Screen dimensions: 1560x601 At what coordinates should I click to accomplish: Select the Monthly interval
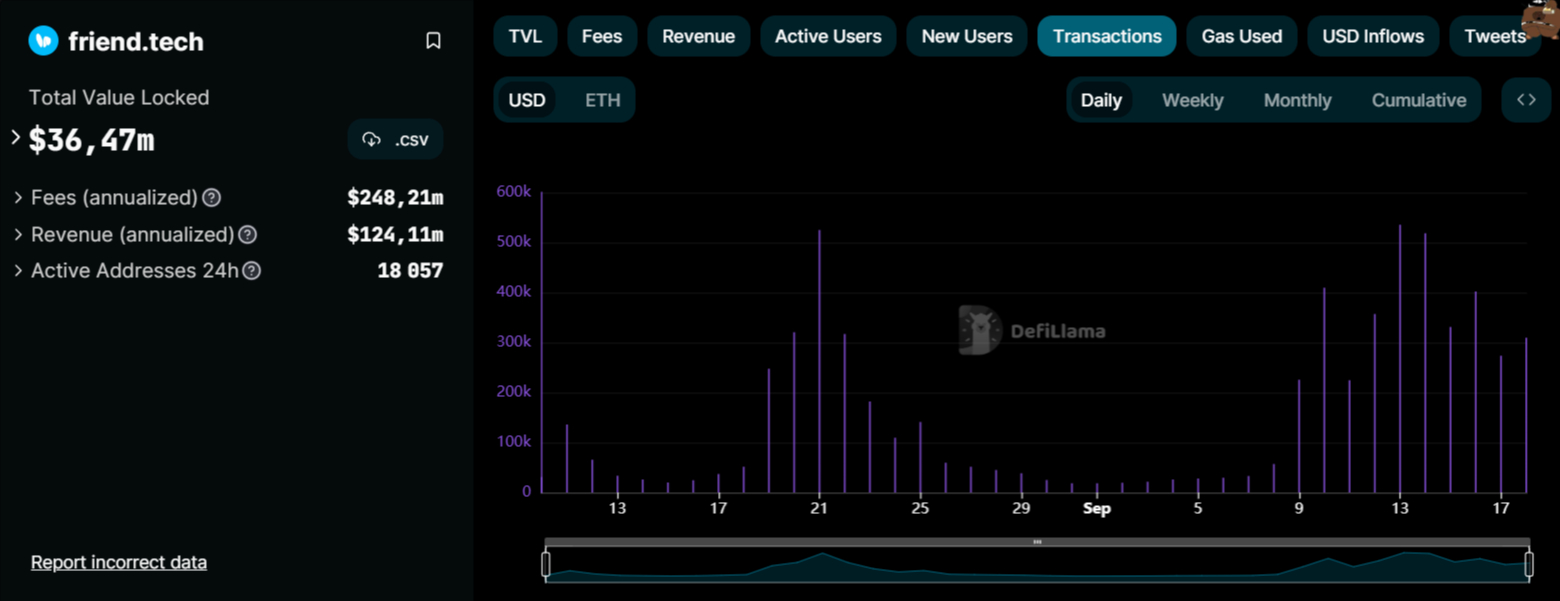(x=1297, y=100)
